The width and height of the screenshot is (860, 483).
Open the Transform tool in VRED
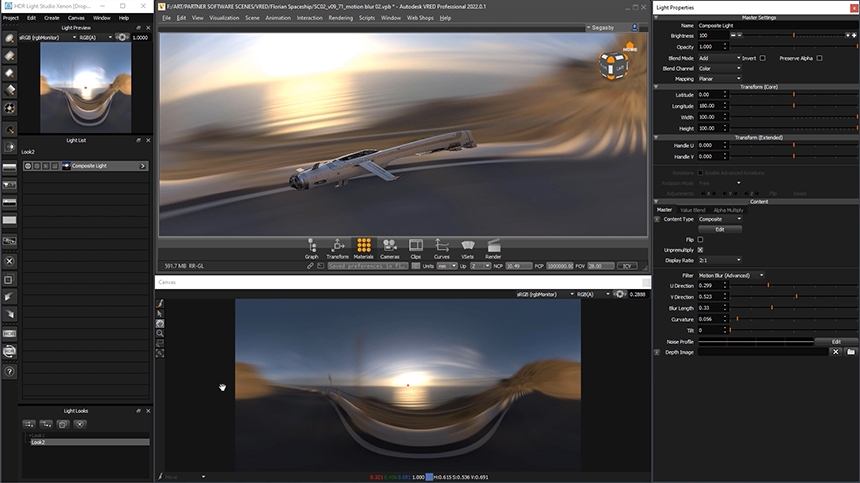coord(337,248)
